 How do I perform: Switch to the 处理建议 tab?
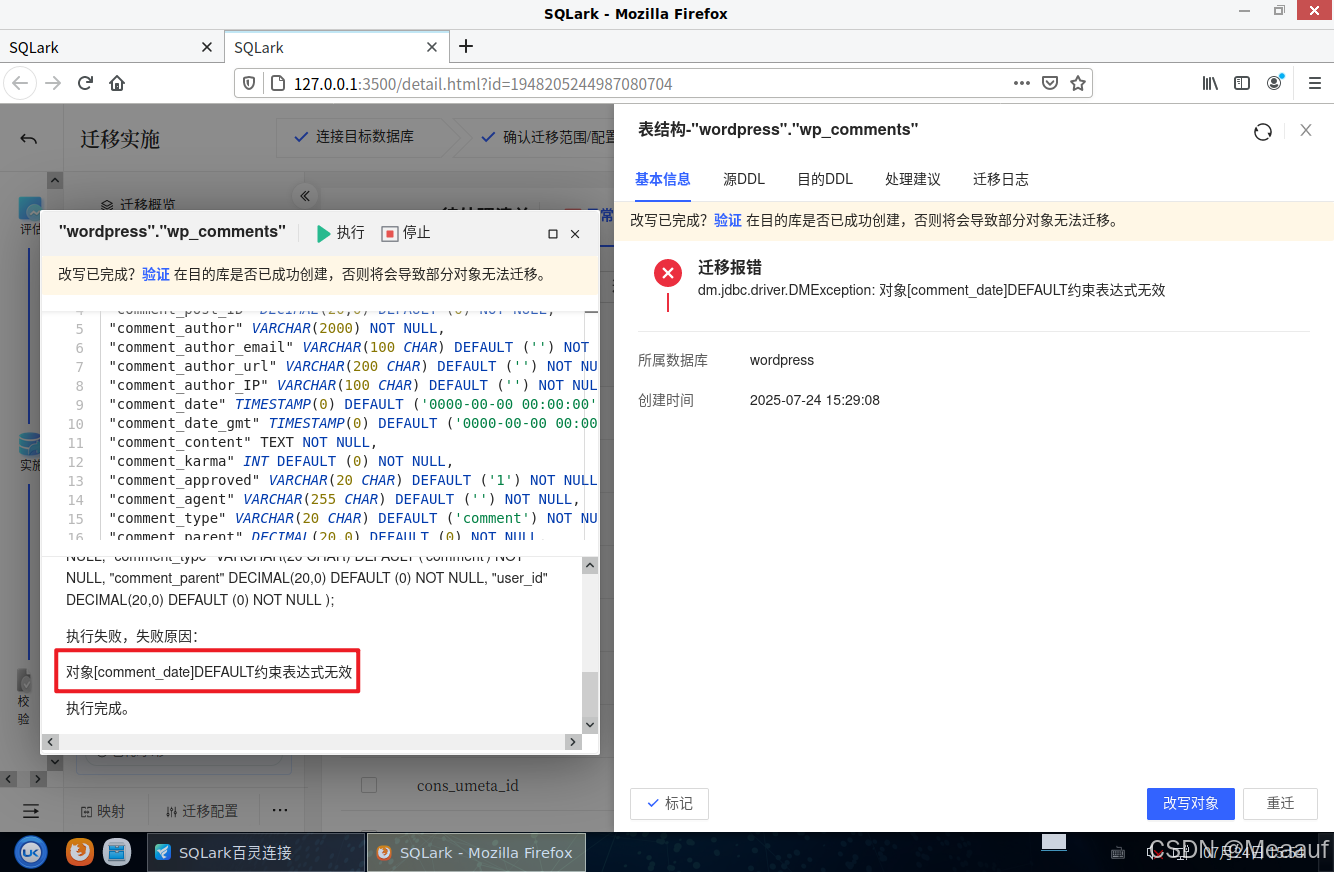point(913,179)
